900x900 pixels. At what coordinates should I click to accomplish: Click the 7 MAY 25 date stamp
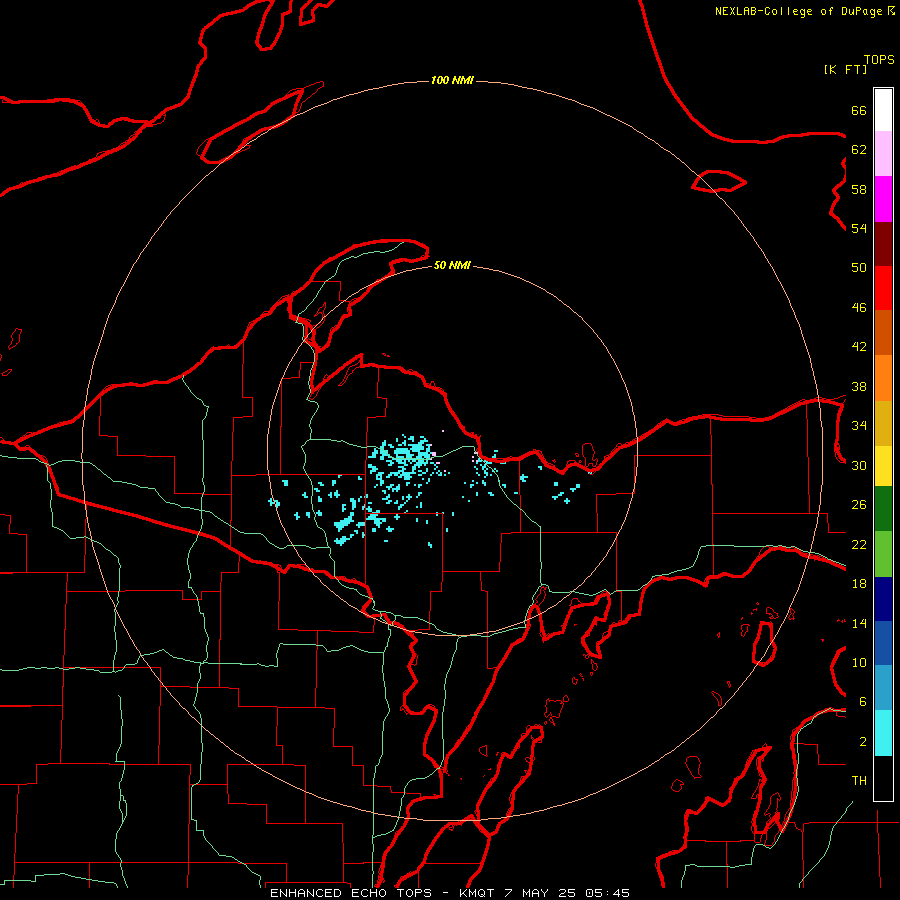click(541, 893)
